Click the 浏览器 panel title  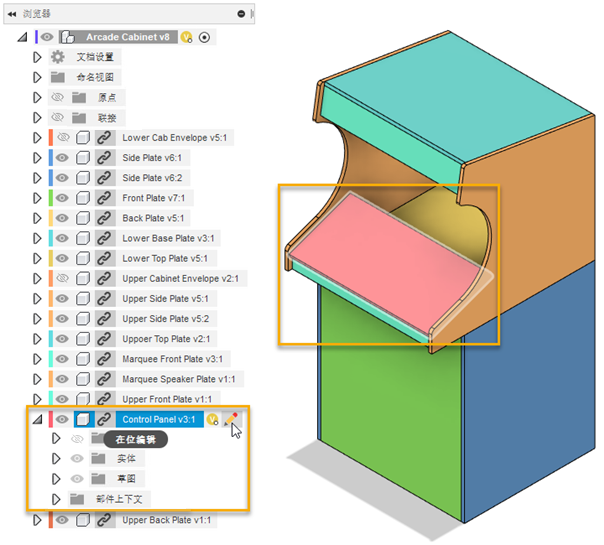tap(37, 14)
